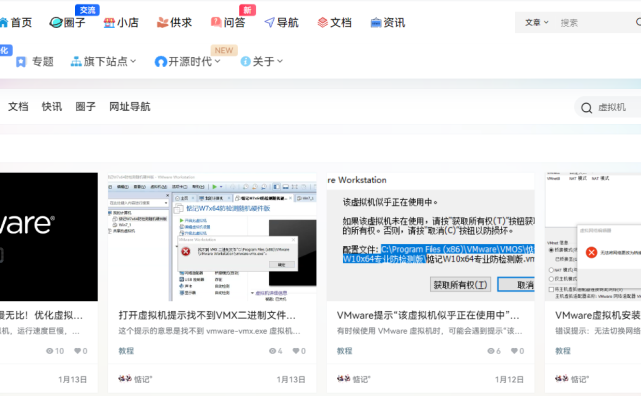Click the 关于 info icon
641x396 pixels.
(245, 62)
